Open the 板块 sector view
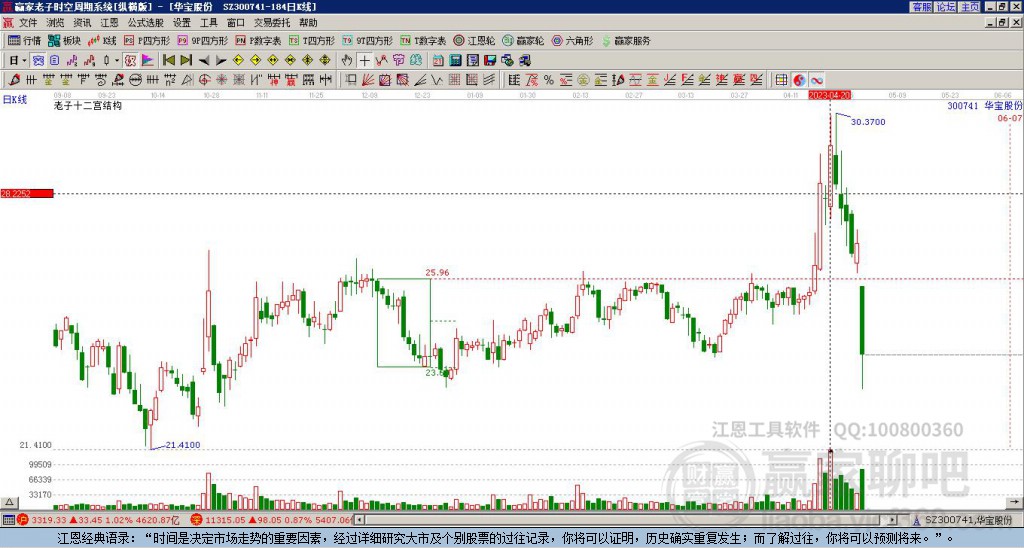The image size is (1024, 548). (x=65, y=40)
